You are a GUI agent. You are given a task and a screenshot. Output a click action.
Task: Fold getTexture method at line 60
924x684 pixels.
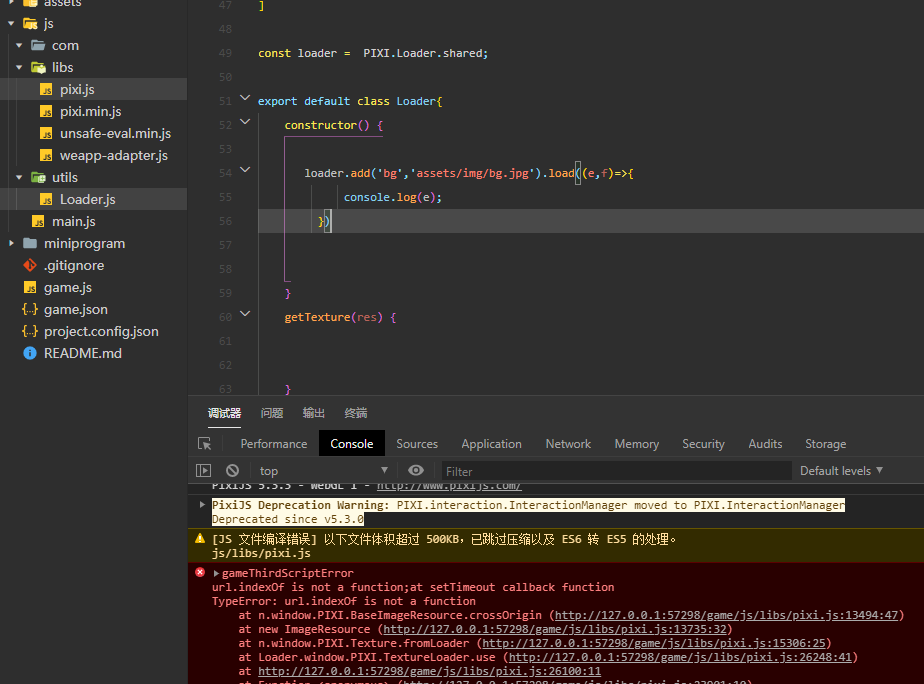(x=245, y=314)
